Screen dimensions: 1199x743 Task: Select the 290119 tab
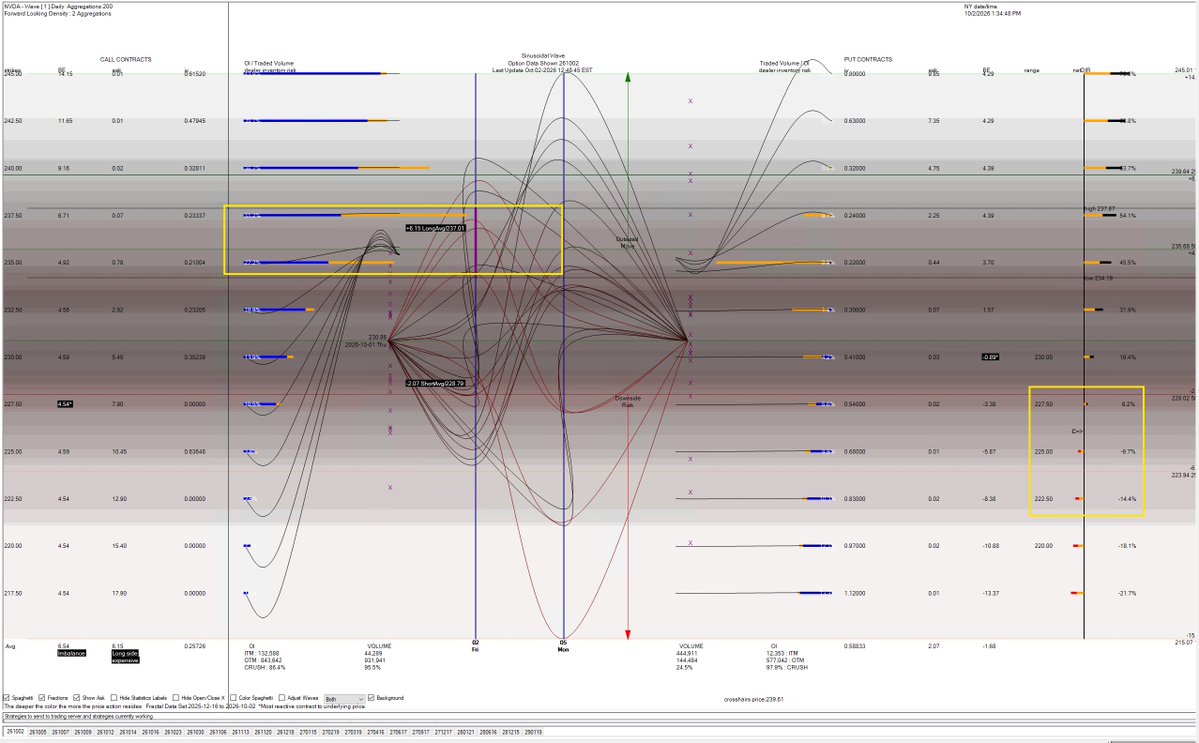(533, 732)
